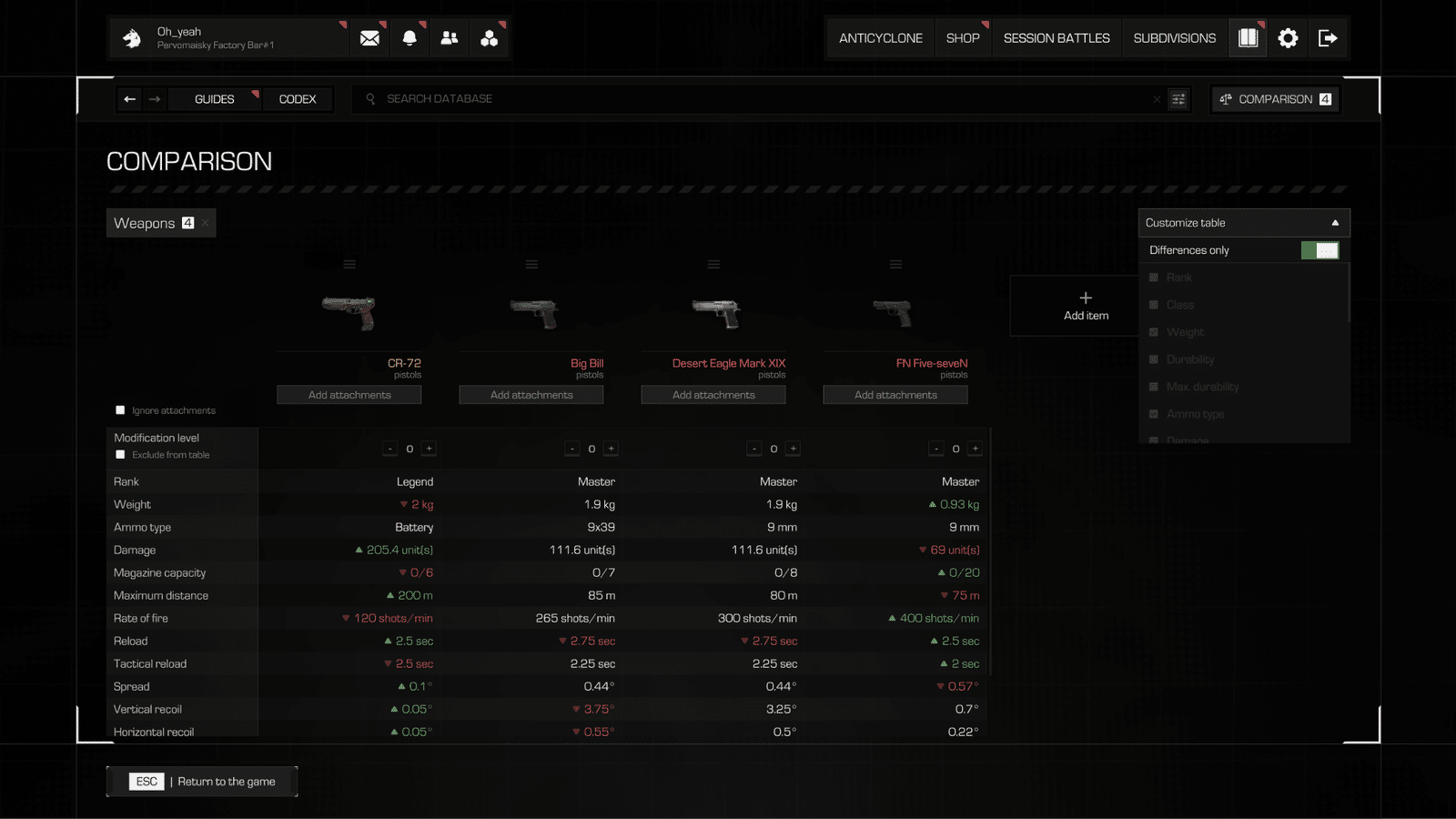This screenshot has width=1456, height=819.
Task: Click the player avatar wolf icon
Action: [132, 38]
